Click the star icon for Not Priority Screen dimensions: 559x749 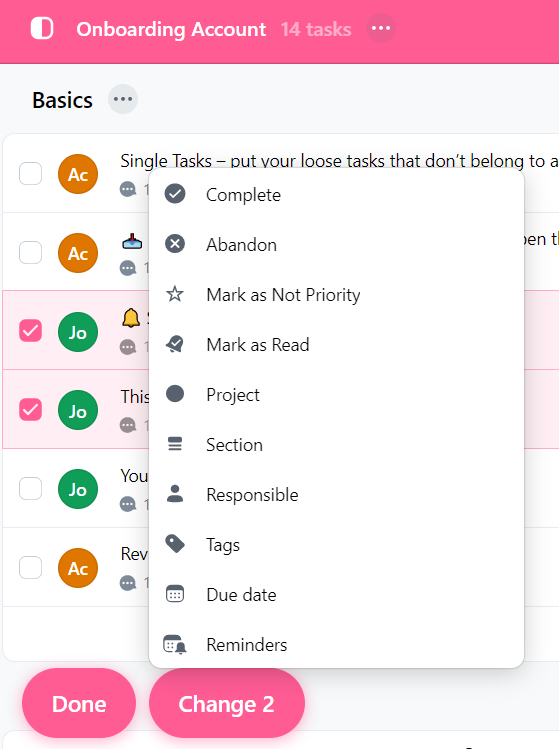point(175,294)
